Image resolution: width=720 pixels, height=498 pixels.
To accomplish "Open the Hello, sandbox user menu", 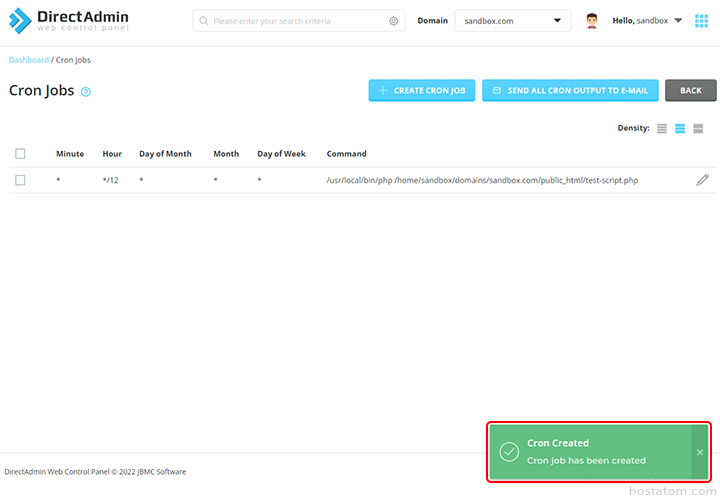I will [x=647, y=21].
